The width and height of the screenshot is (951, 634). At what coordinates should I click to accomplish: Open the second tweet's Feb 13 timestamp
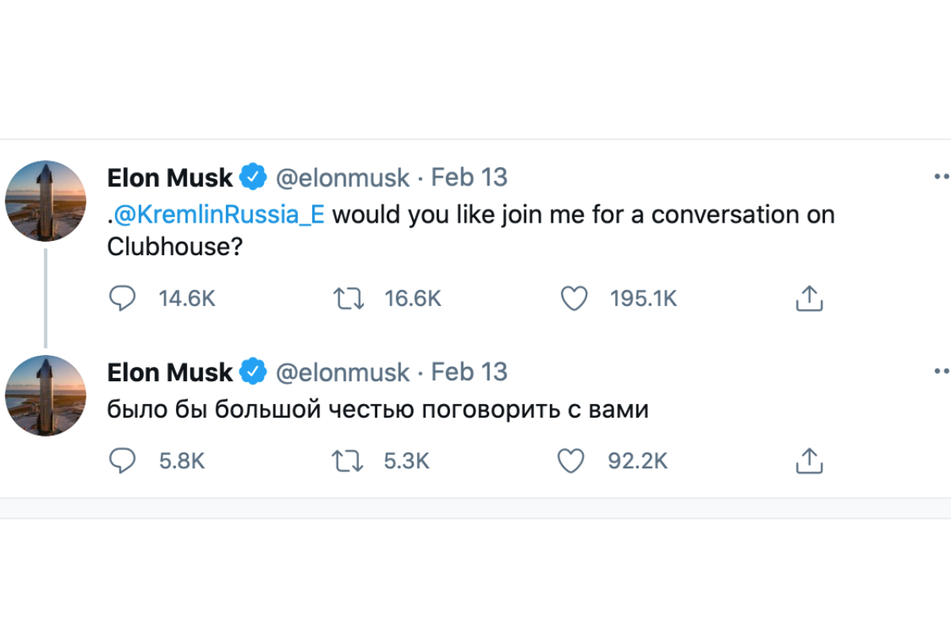tap(469, 372)
